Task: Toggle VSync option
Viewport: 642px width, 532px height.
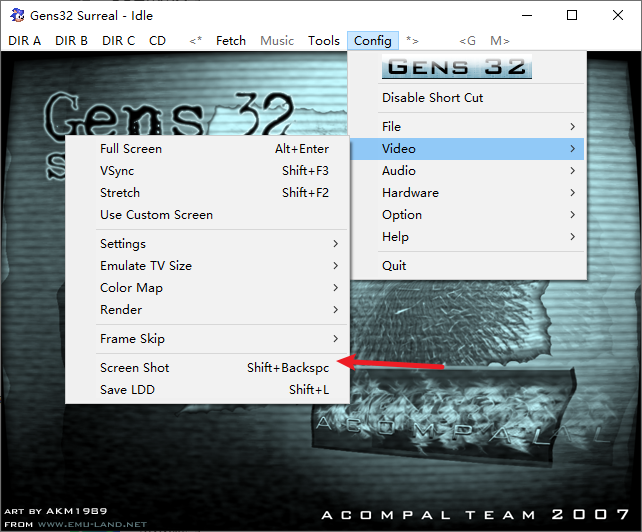Action: click(207, 171)
